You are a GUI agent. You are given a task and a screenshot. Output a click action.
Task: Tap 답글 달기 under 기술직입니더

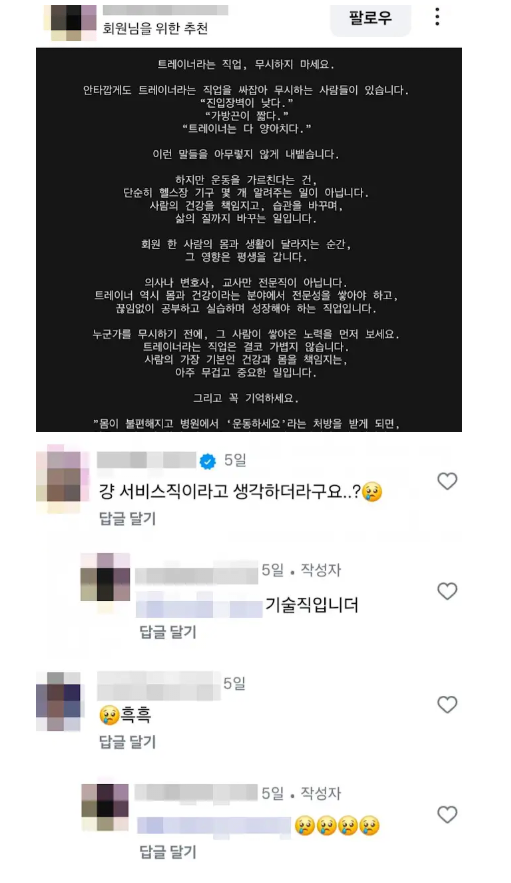(x=168, y=632)
